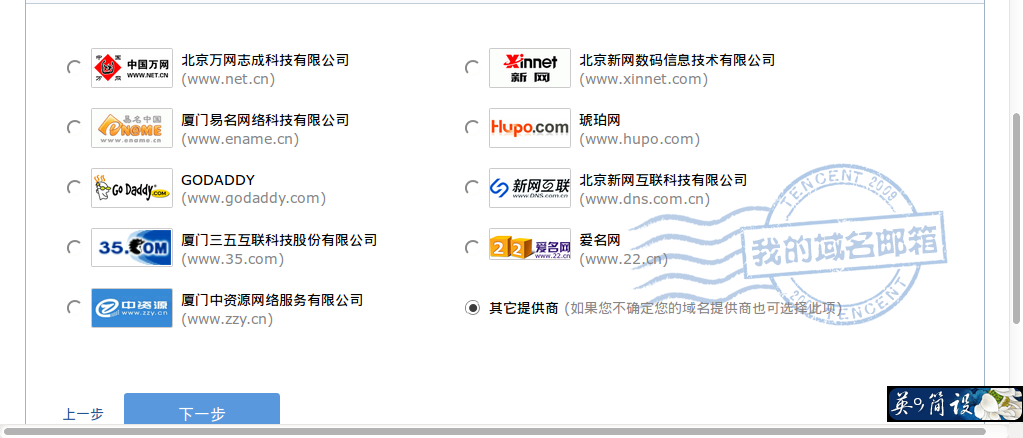Choose the 琥珀网 radio button
This screenshot has height=438, width=1023.
coord(472,127)
